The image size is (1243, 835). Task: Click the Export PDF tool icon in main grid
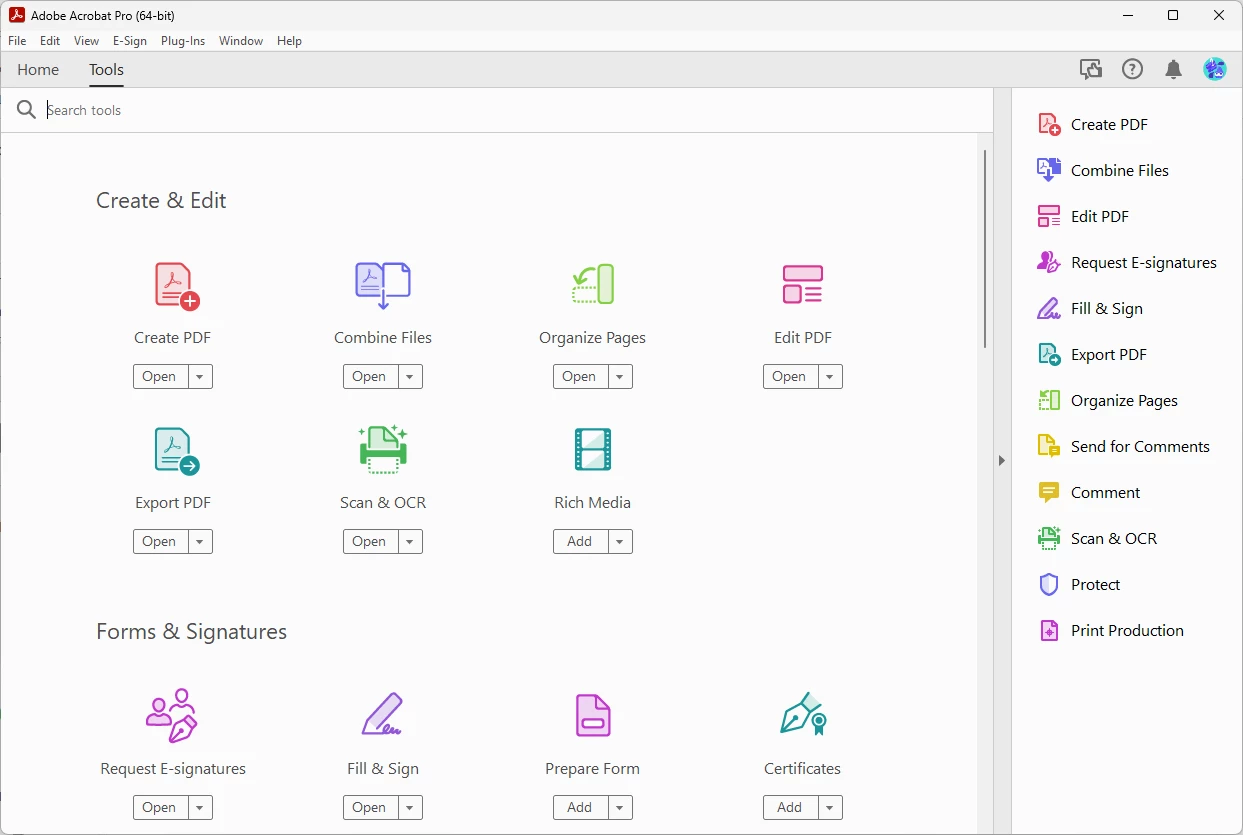pos(177,451)
